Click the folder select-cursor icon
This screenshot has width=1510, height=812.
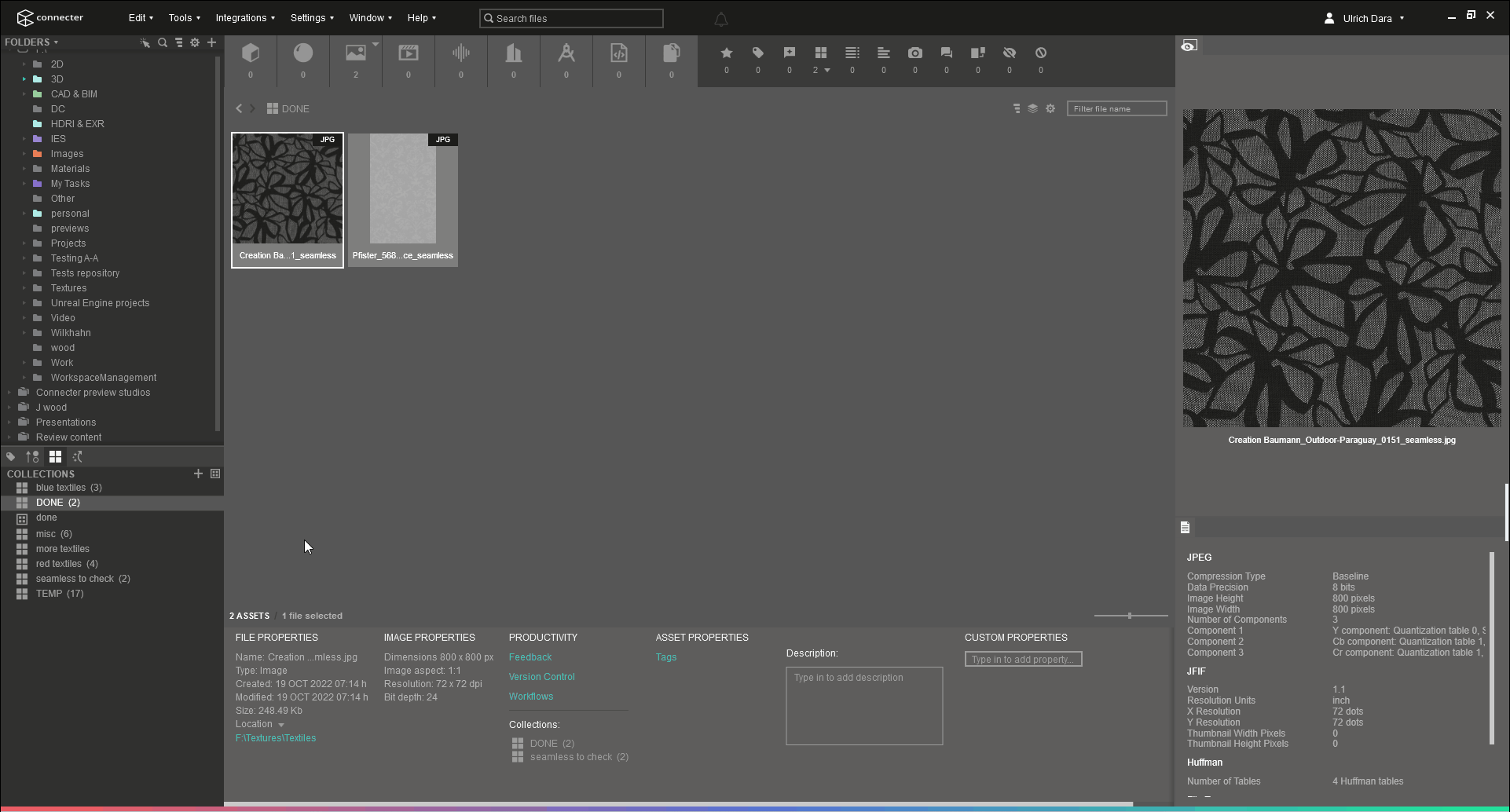[145, 42]
